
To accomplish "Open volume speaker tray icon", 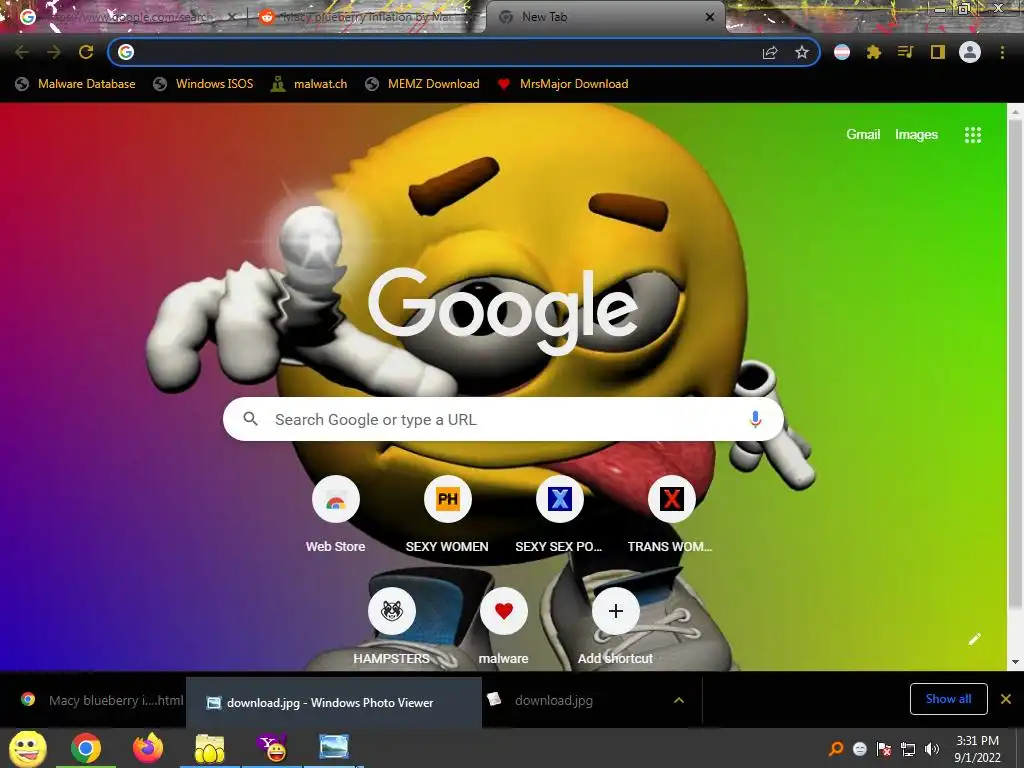I will (931, 748).
